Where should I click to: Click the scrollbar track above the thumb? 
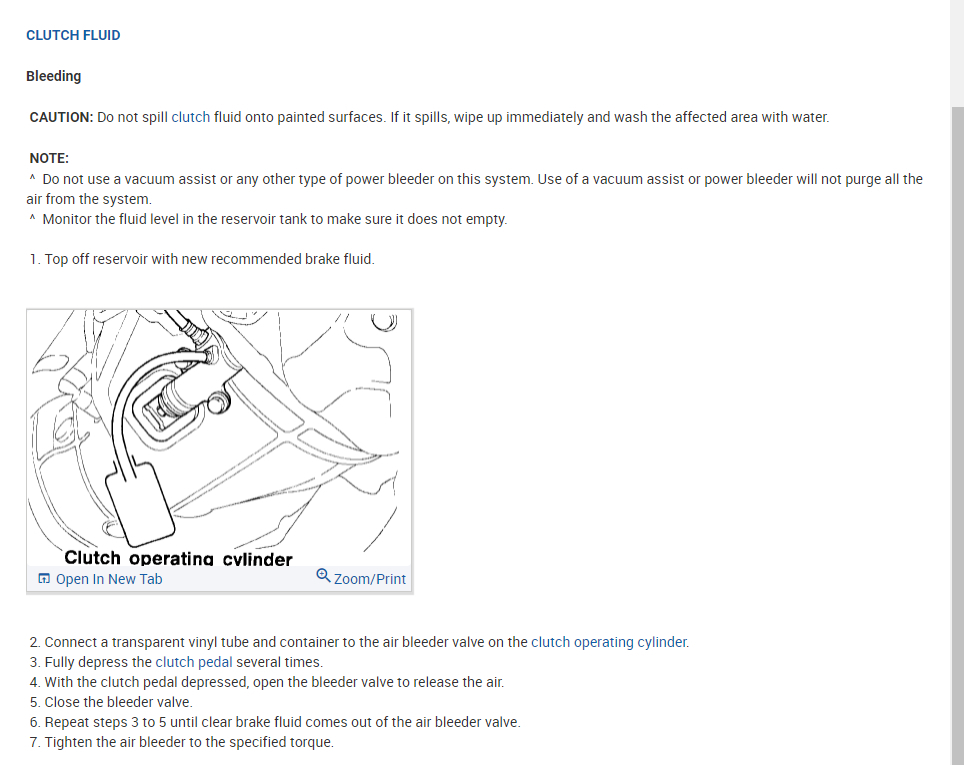click(957, 53)
